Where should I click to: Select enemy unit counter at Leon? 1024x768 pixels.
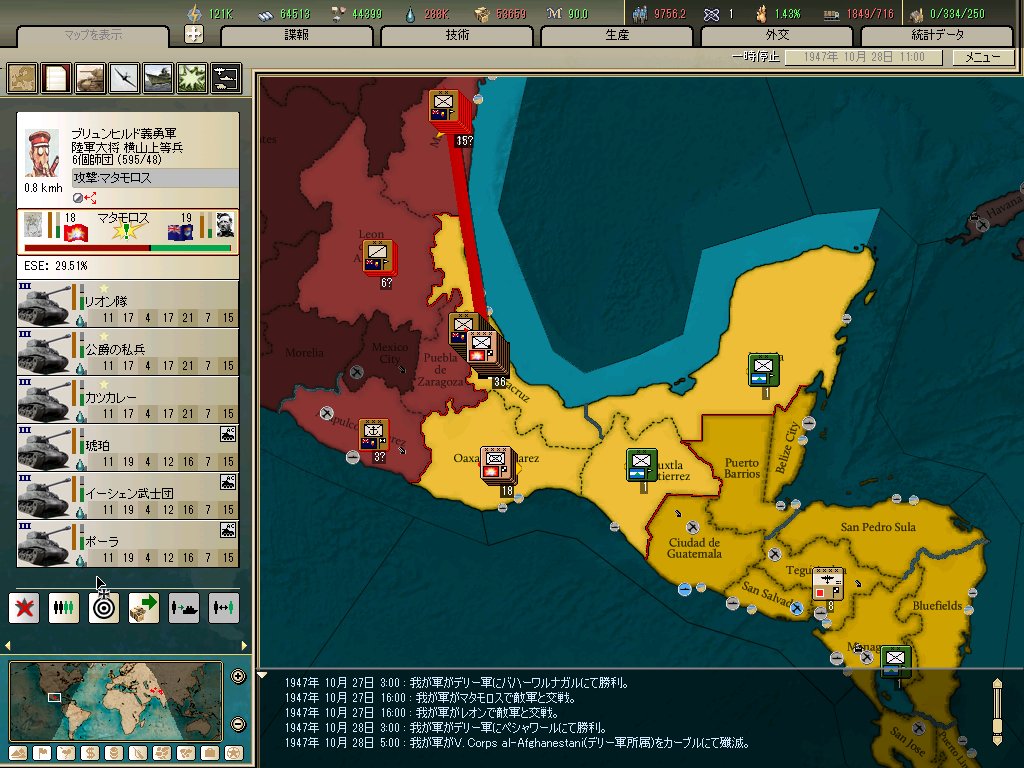tap(379, 258)
